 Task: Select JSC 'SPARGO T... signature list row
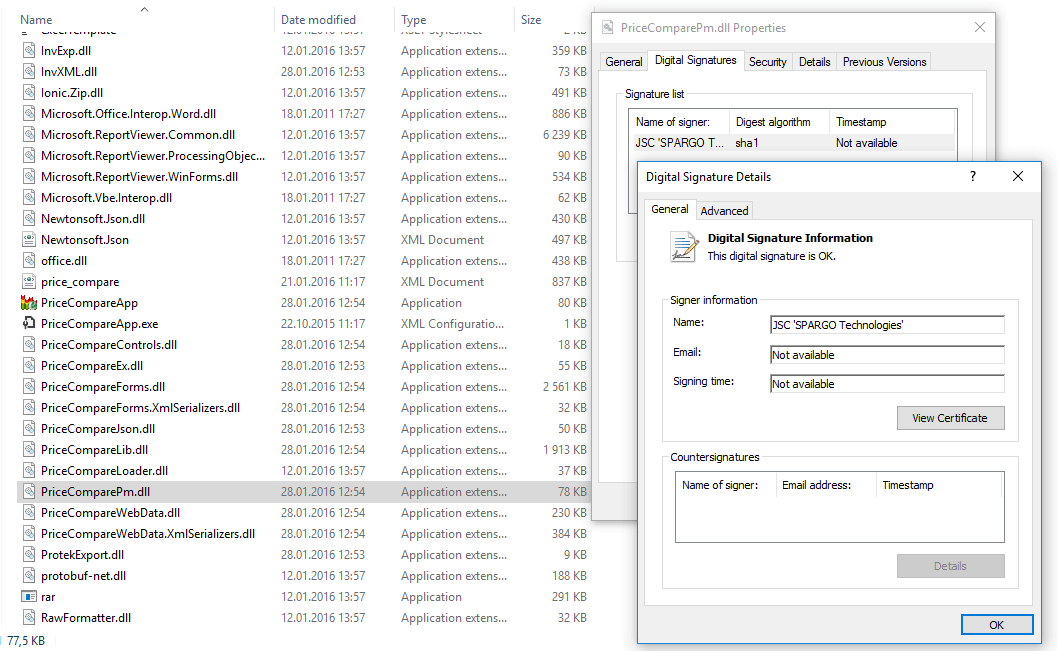[x=793, y=143]
